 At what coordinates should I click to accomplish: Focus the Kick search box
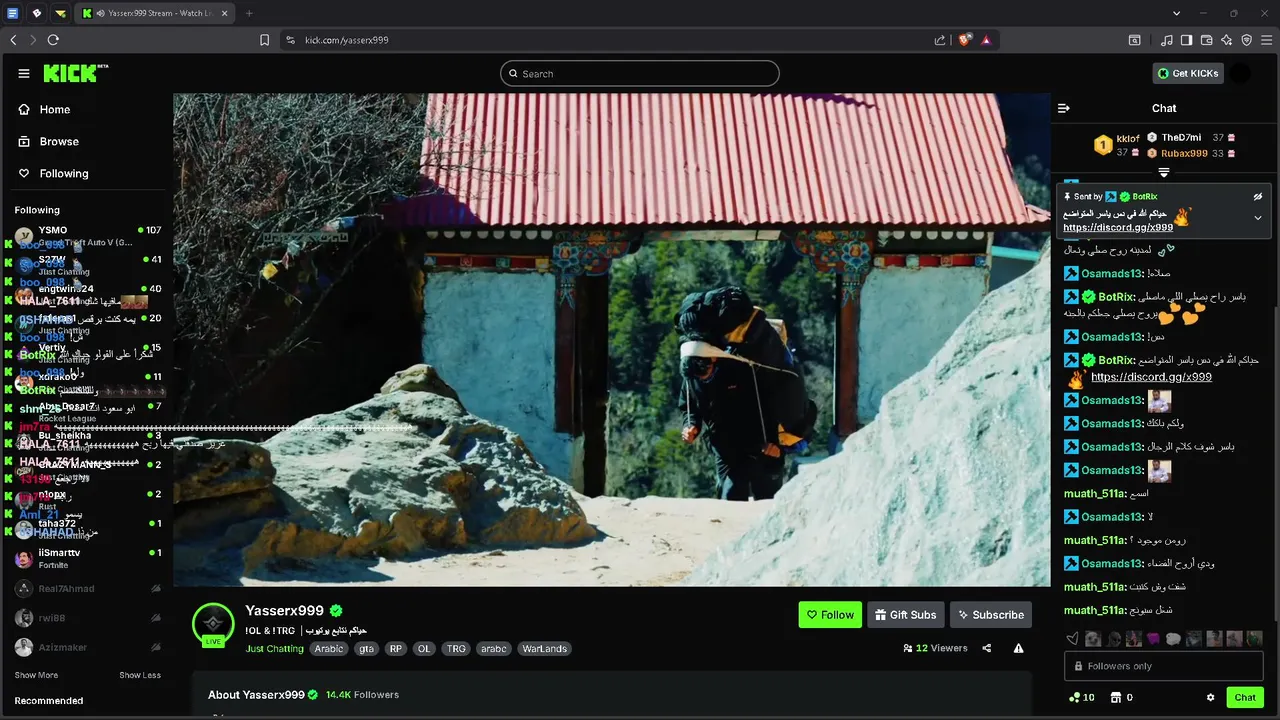tap(640, 73)
